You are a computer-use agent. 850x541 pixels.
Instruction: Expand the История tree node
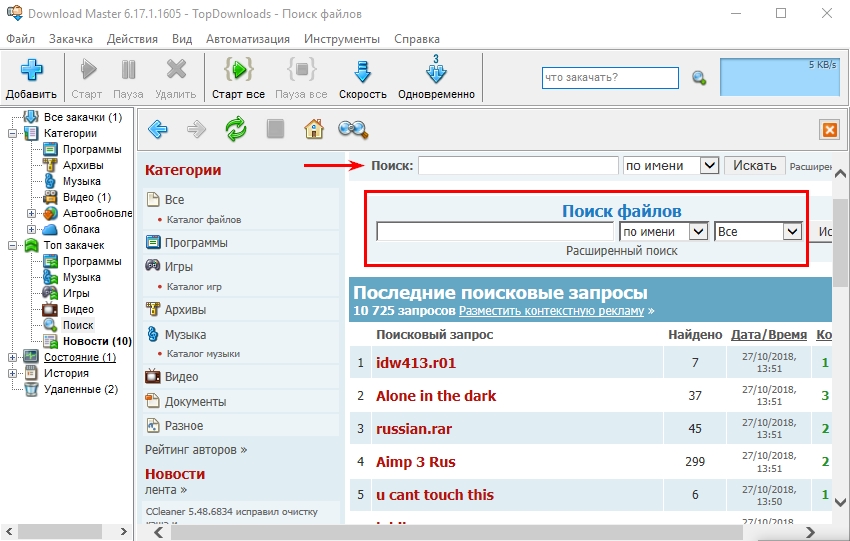pos(12,373)
